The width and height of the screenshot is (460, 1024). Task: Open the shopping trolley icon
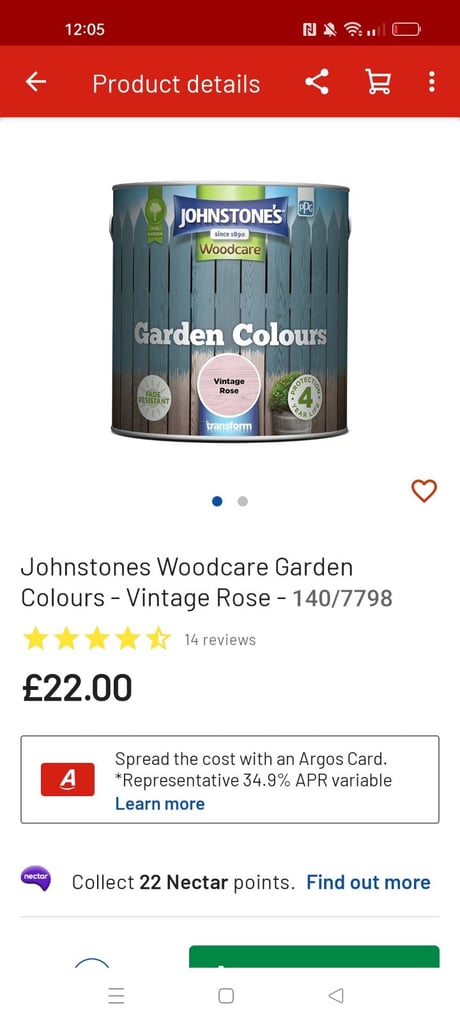pyautogui.click(x=378, y=82)
